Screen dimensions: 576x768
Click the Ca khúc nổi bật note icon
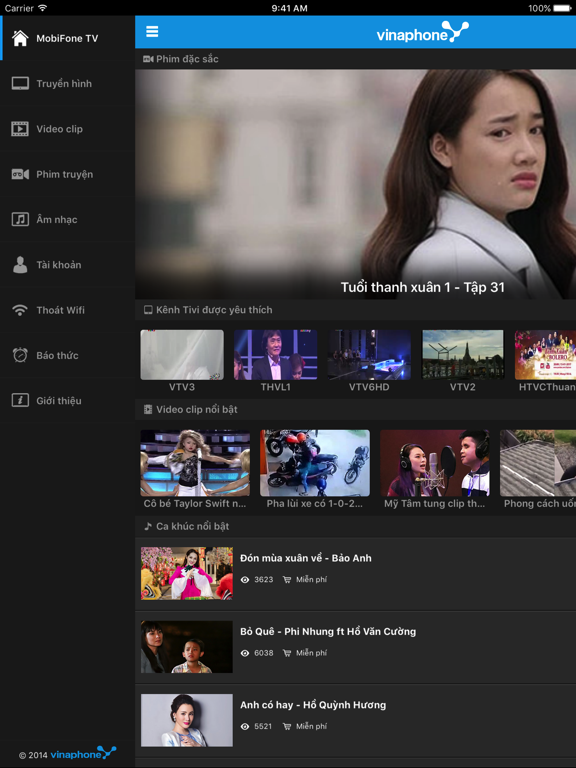[148, 527]
